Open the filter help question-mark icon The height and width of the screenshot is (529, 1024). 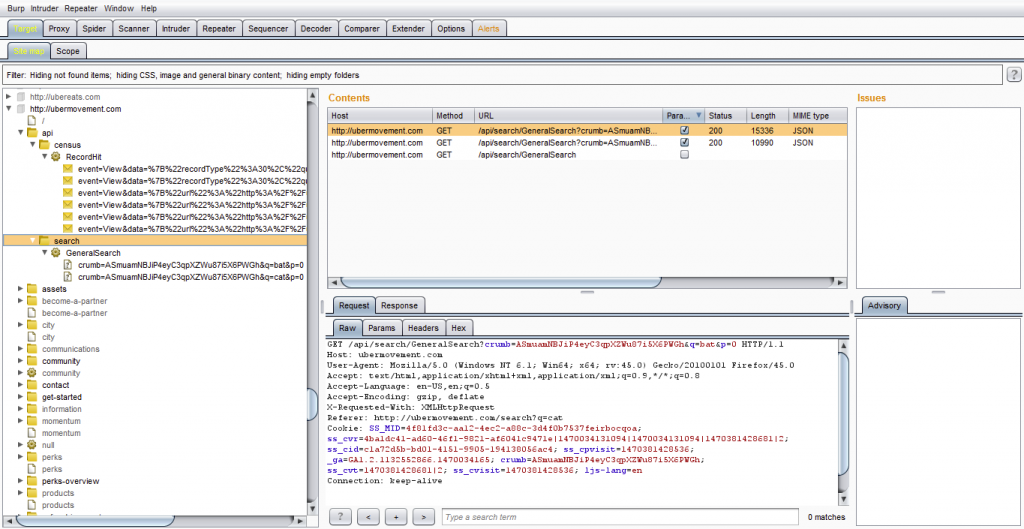tap(1014, 74)
